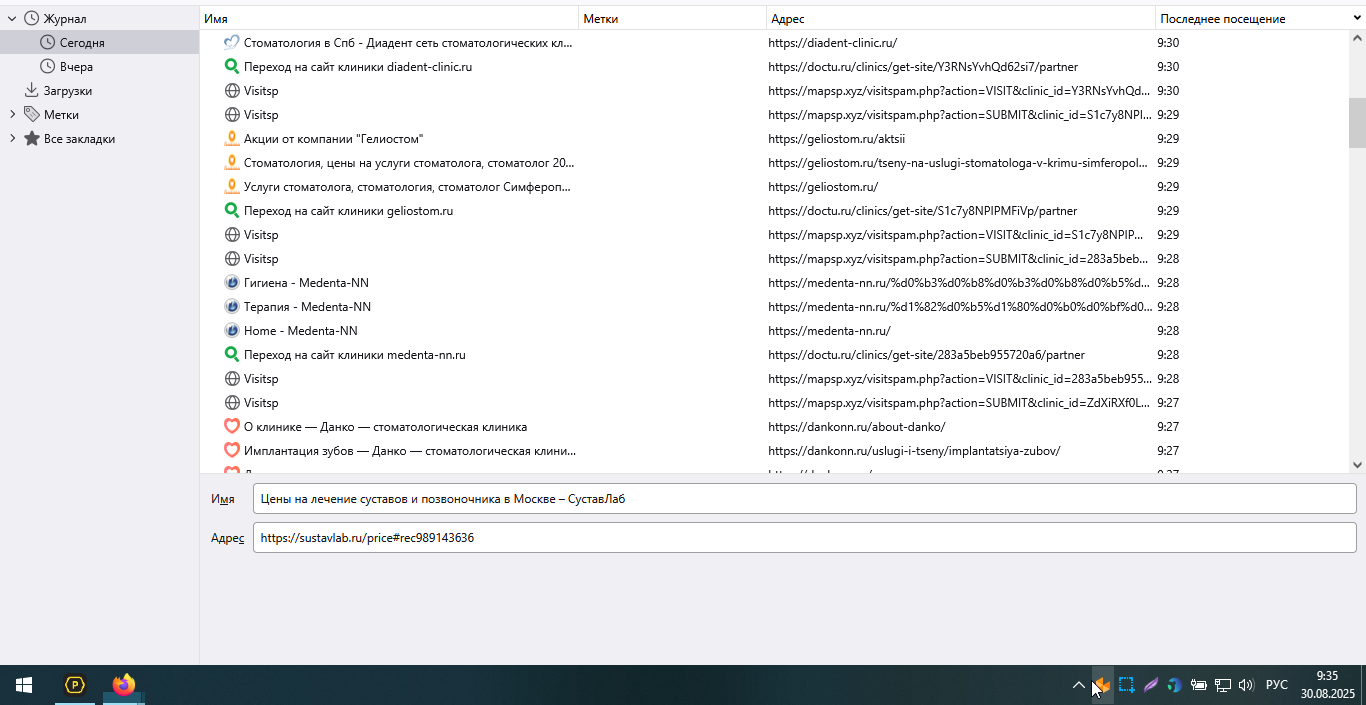Click the scrollbar up arrow of list
The width and height of the screenshot is (1366, 705).
click(1357, 37)
